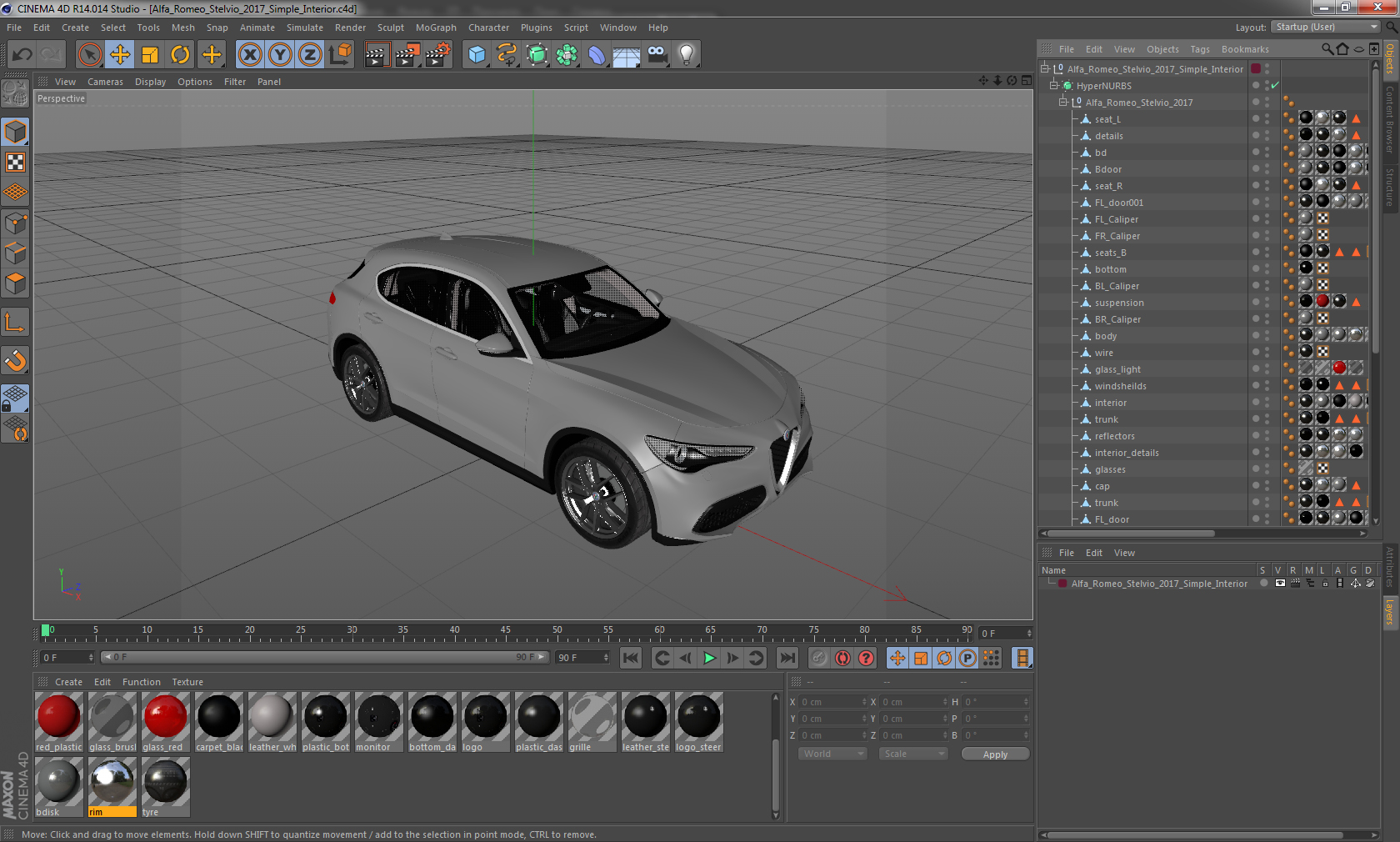The height and width of the screenshot is (842, 1400).
Task: Toggle HyperNURBS enable checkmark
Action: click(1275, 86)
